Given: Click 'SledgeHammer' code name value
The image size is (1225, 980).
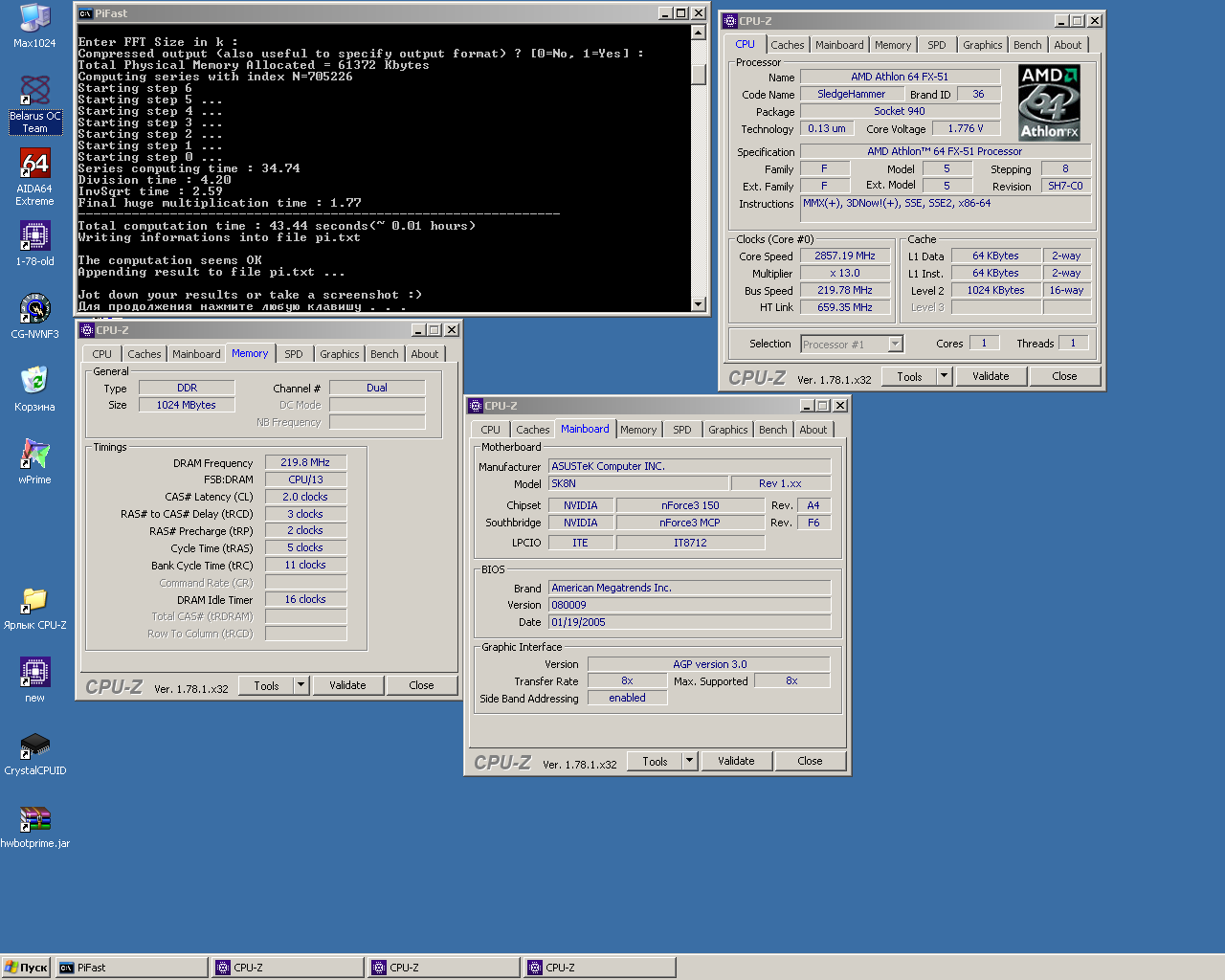Looking at the screenshot, I should (851, 94).
